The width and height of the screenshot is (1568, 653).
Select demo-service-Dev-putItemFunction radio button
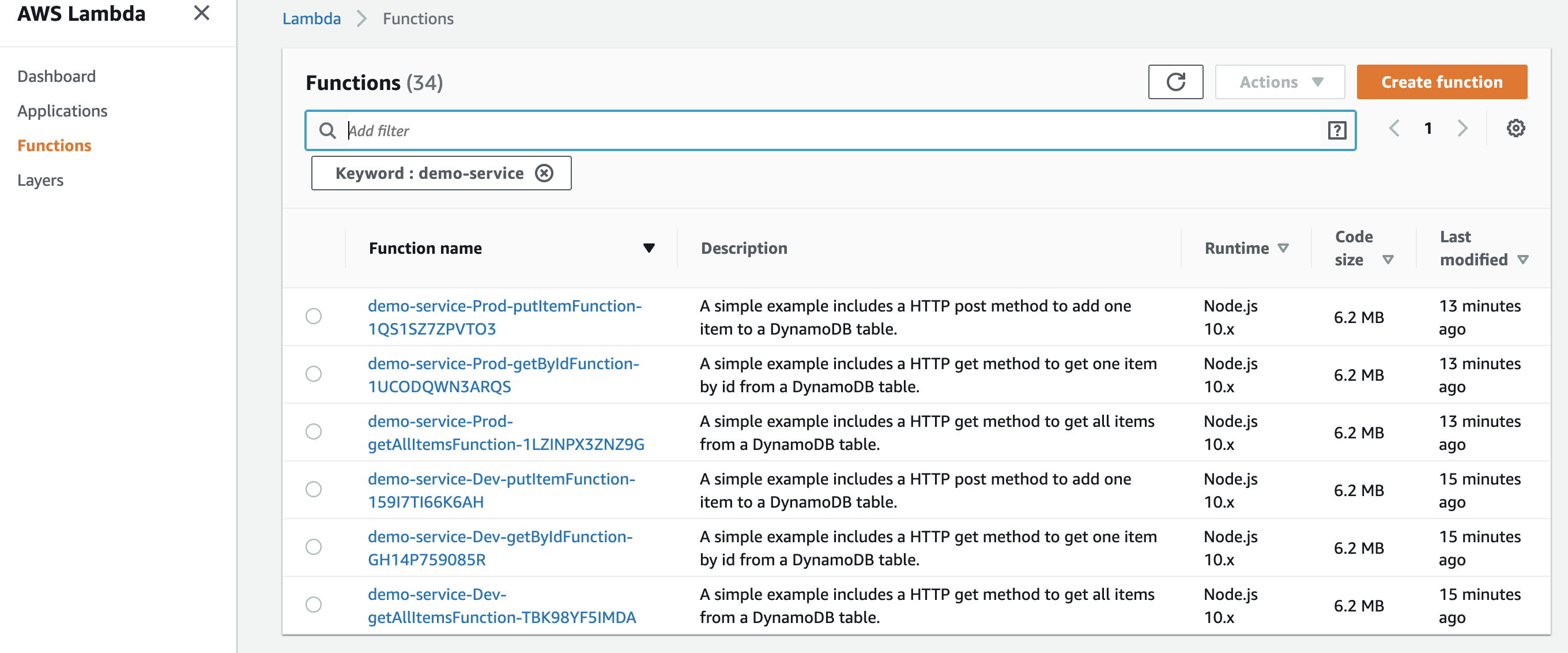point(314,489)
